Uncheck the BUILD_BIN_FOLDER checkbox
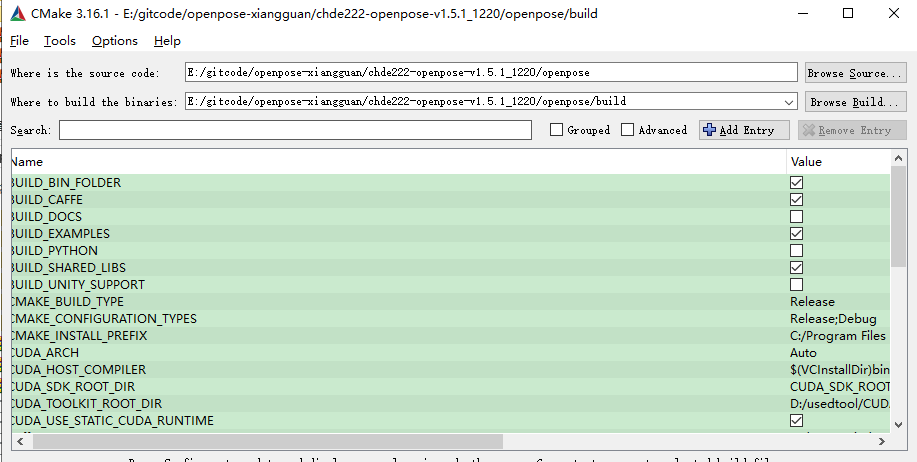917x462 pixels. coord(796,182)
